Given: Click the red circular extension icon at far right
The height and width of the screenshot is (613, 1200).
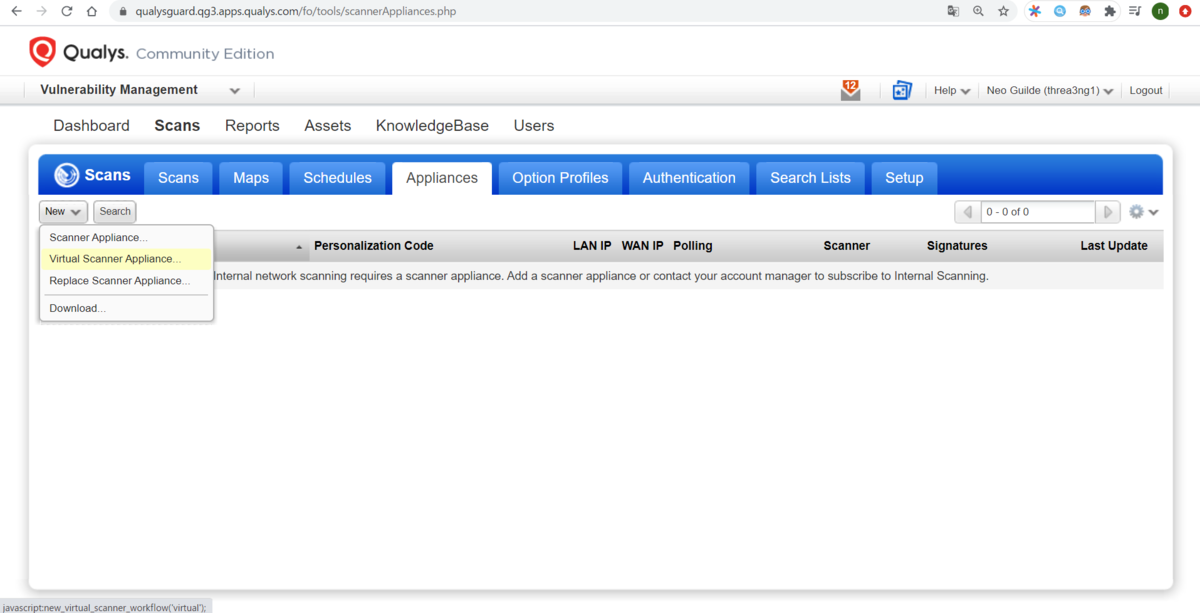Looking at the screenshot, I should (1185, 12).
